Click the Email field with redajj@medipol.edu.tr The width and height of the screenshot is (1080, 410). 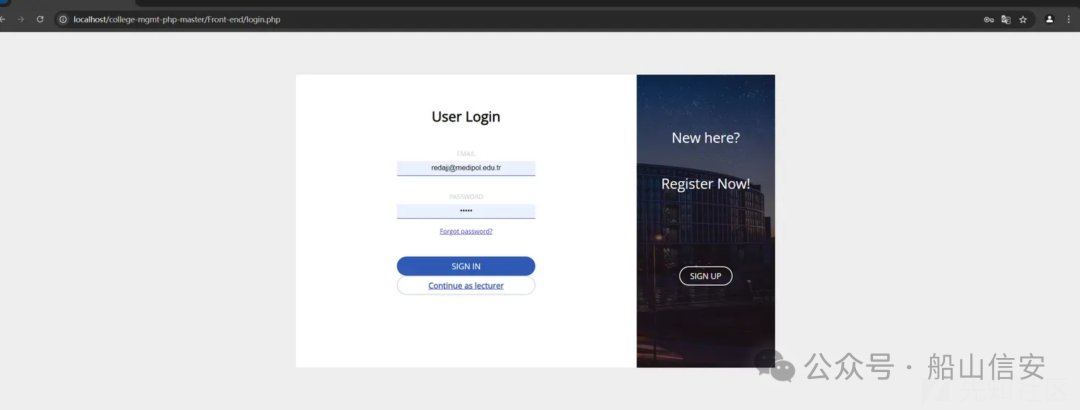pos(466,168)
